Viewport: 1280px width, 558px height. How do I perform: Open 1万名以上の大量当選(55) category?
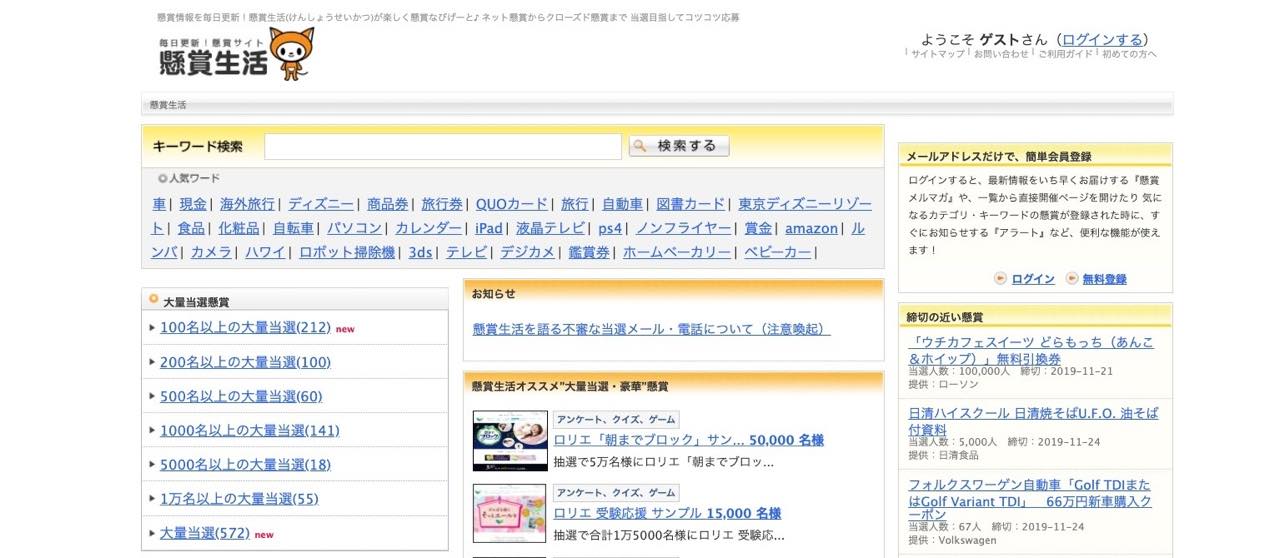click(239, 498)
